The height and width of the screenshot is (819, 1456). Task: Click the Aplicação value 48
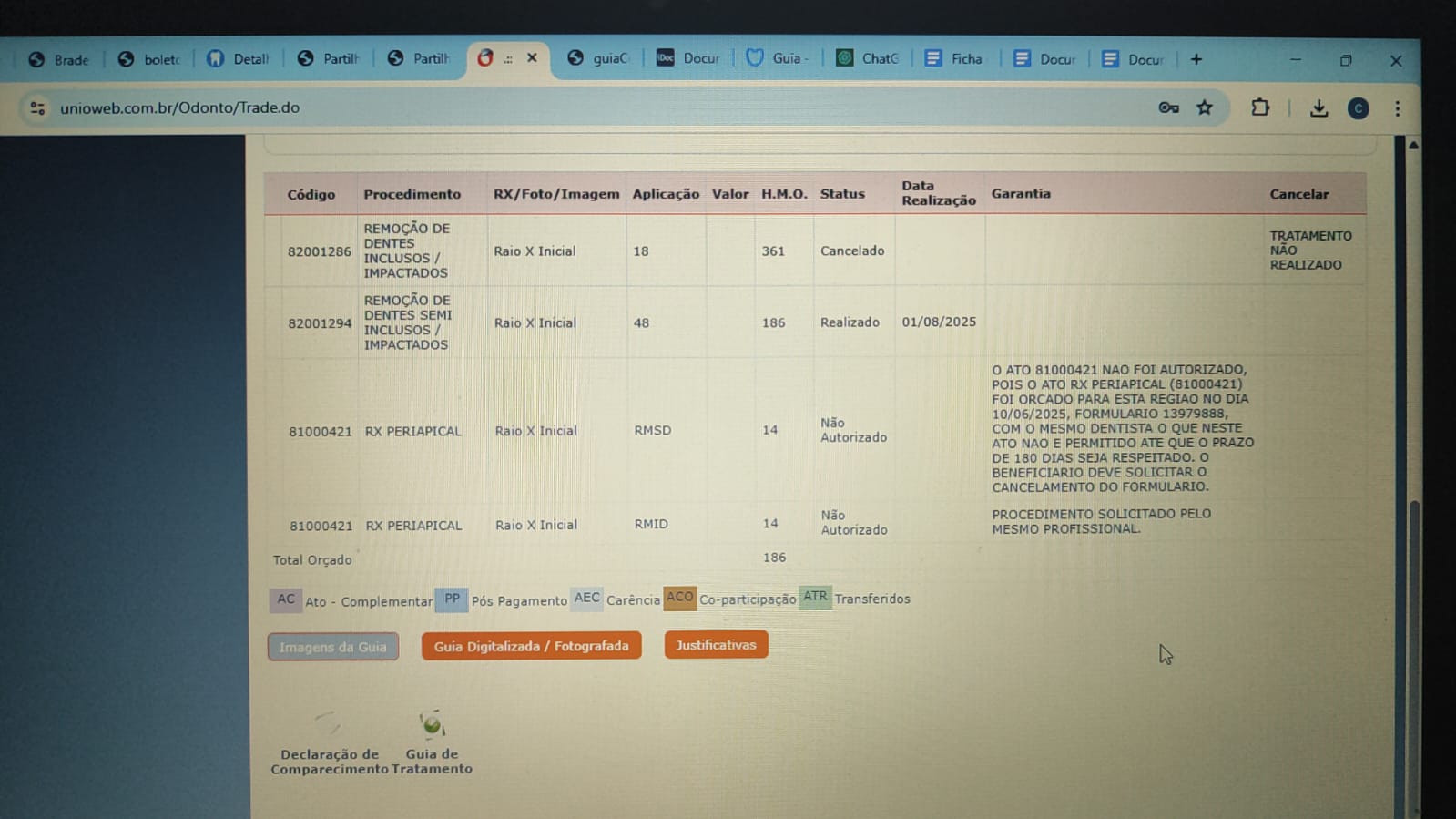tap(641, 322)
